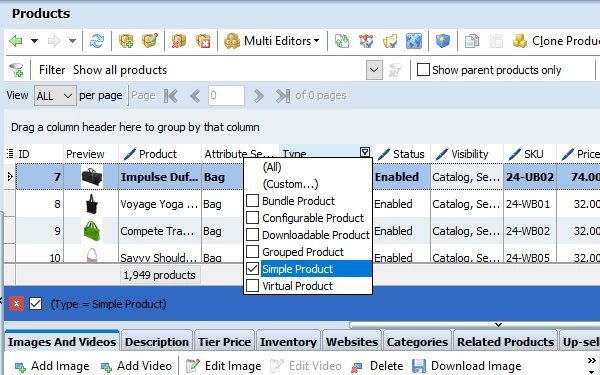Enable Show parent products only
600x375 pixels.
tap(423, 70)
